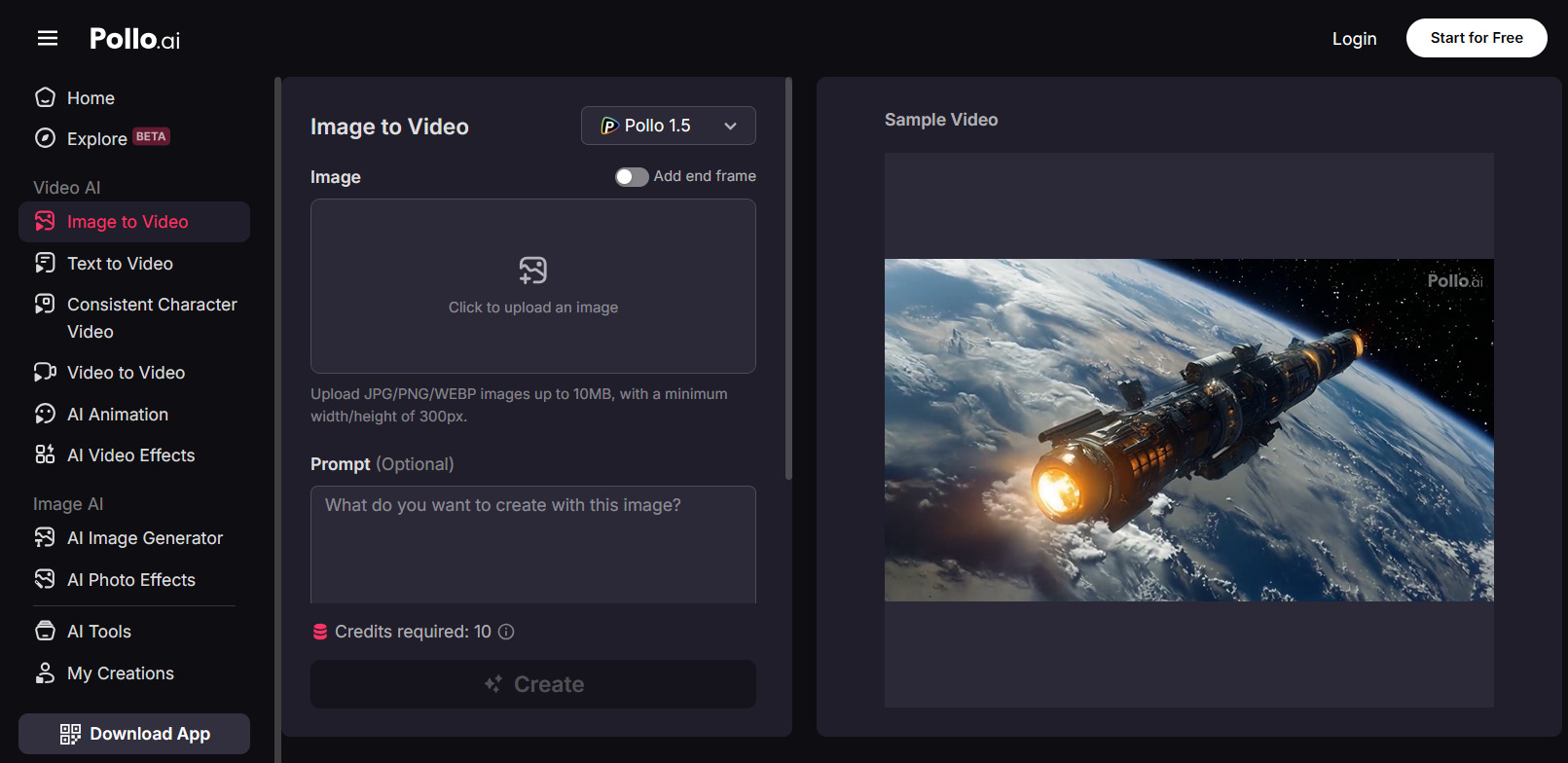Image resolution: width=1568 pixels, height=763 pixels.
Task: Click the form panel vertical scrollbar
Action: pos(788,278)
